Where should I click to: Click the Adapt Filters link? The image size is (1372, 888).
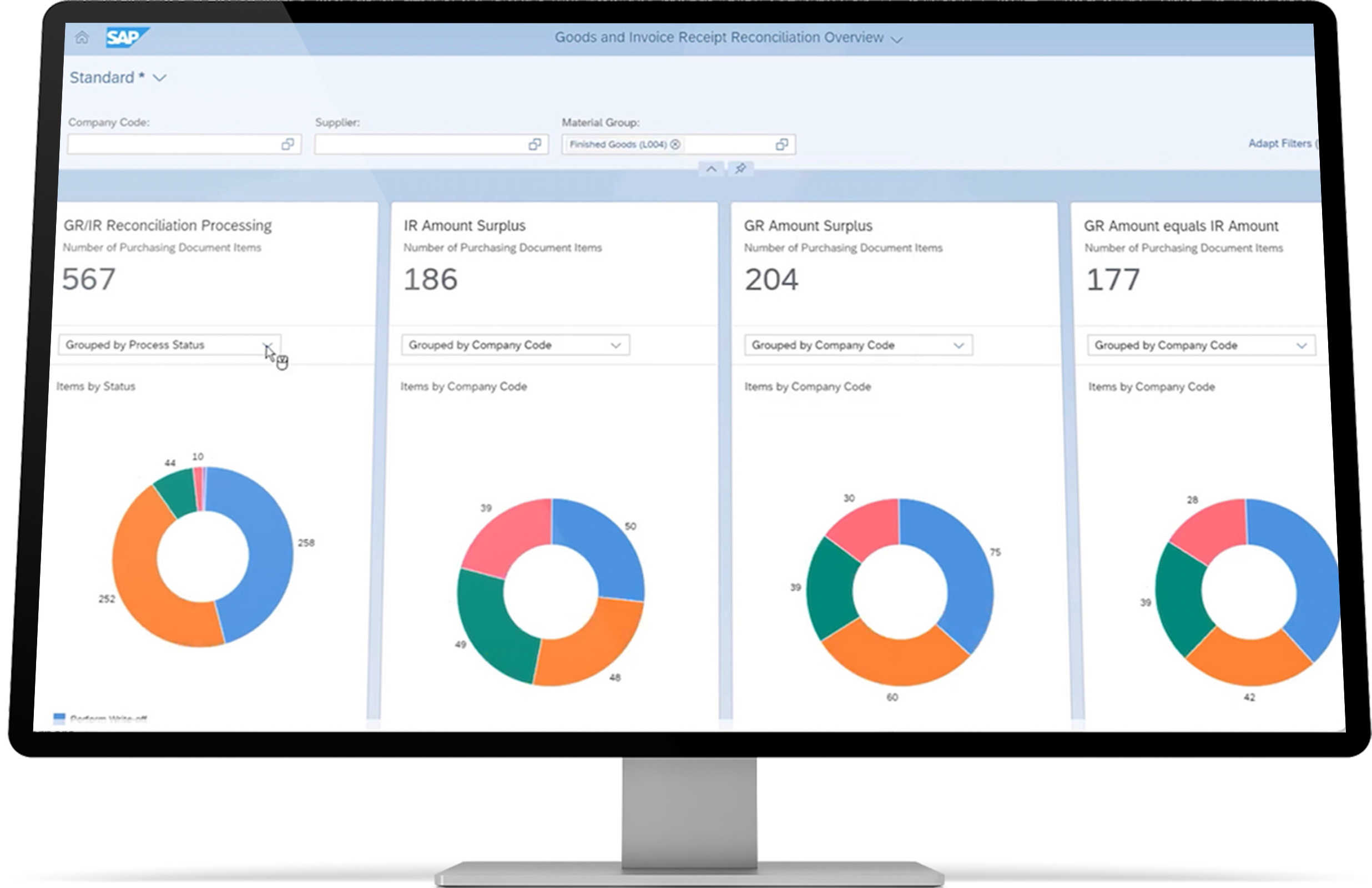[1280, 143]
